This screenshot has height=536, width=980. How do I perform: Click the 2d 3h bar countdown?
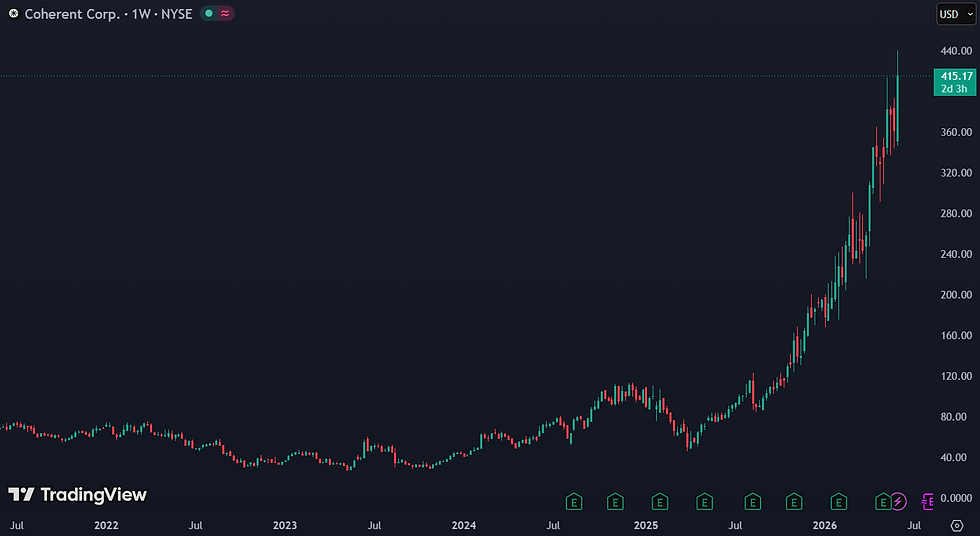954,89
